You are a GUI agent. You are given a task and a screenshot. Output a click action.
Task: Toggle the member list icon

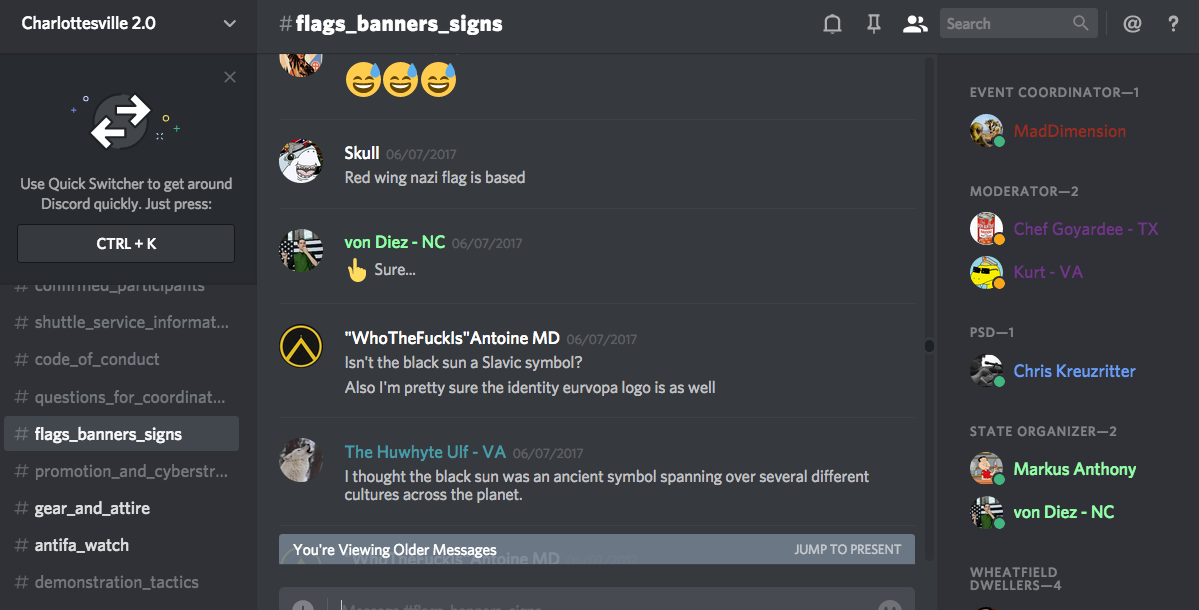tap(915, 24)
